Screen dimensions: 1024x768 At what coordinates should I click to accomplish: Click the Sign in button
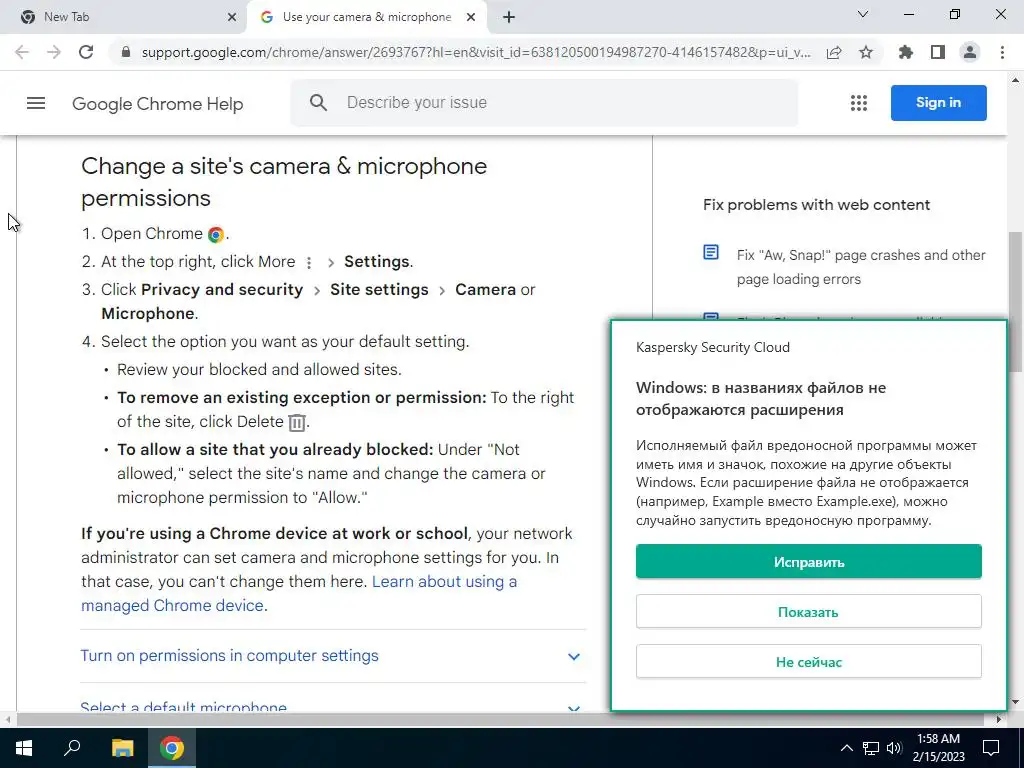[x=938, y=103]
